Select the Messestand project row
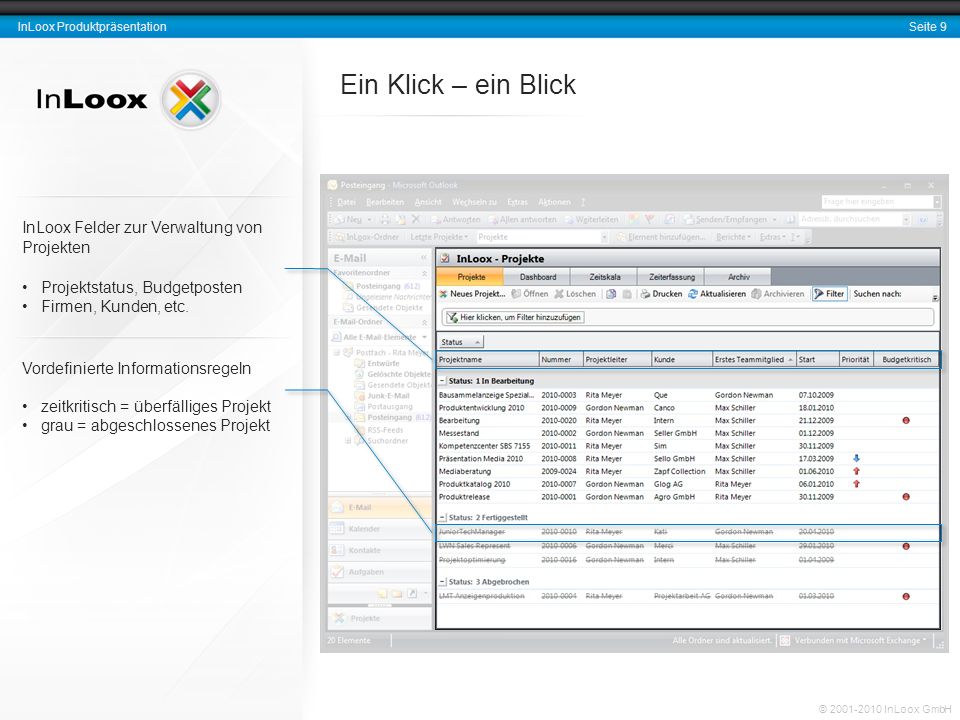 click(x=688, y=433)
